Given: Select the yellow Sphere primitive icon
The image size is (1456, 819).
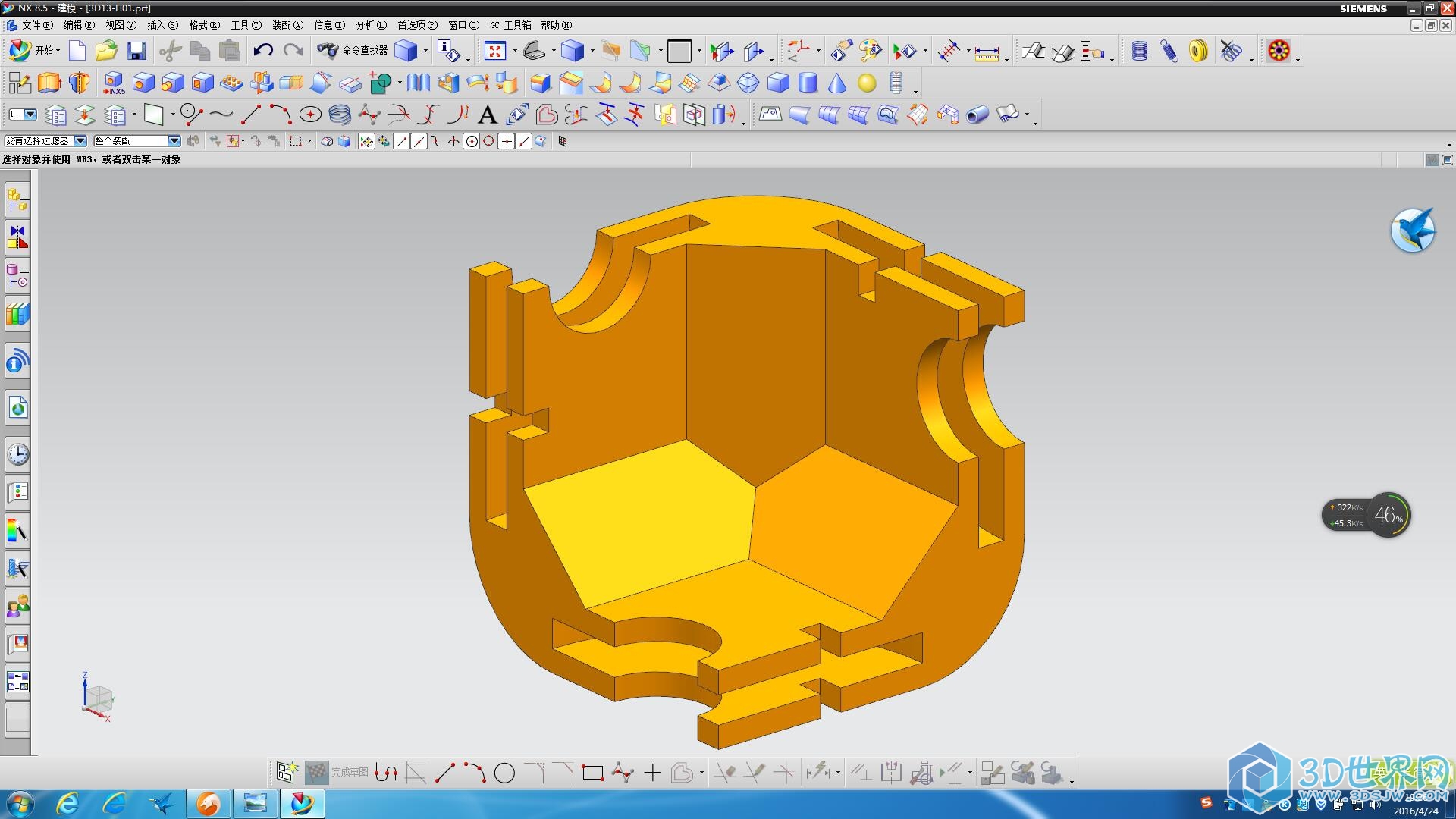Looking at the screenshot, I should 867,83.
